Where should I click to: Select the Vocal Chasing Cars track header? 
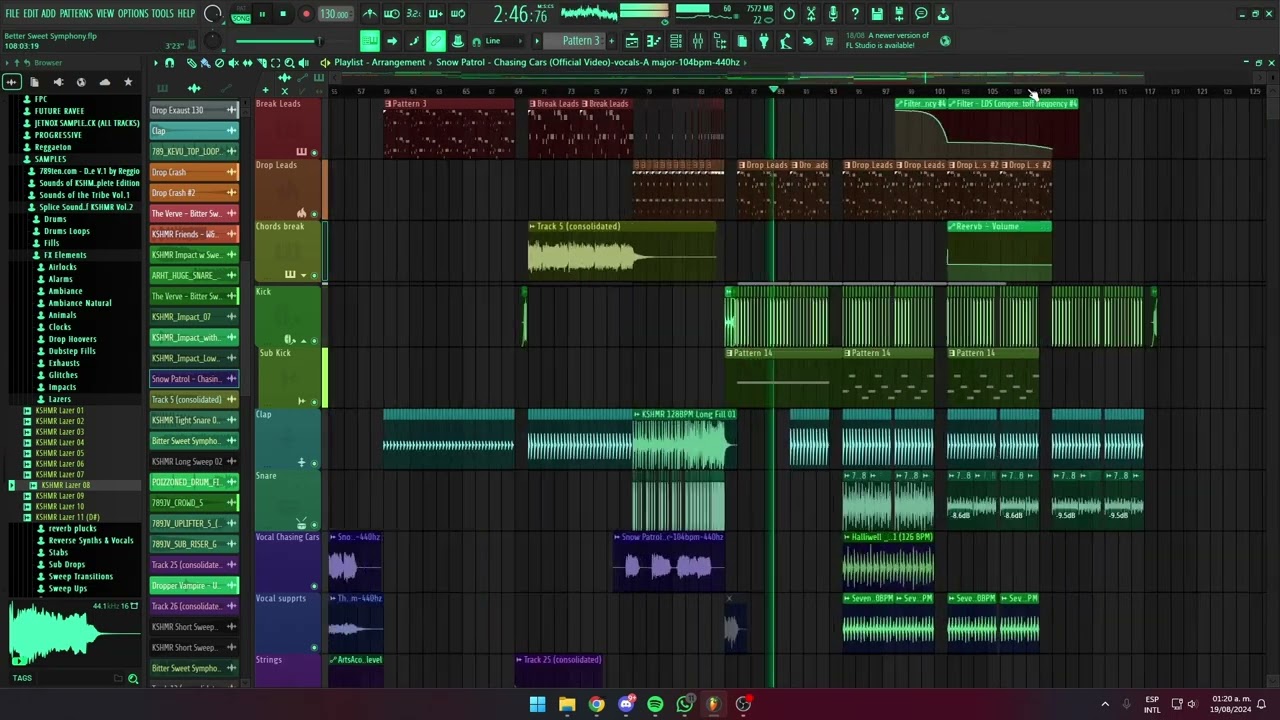tap(288, 561)
